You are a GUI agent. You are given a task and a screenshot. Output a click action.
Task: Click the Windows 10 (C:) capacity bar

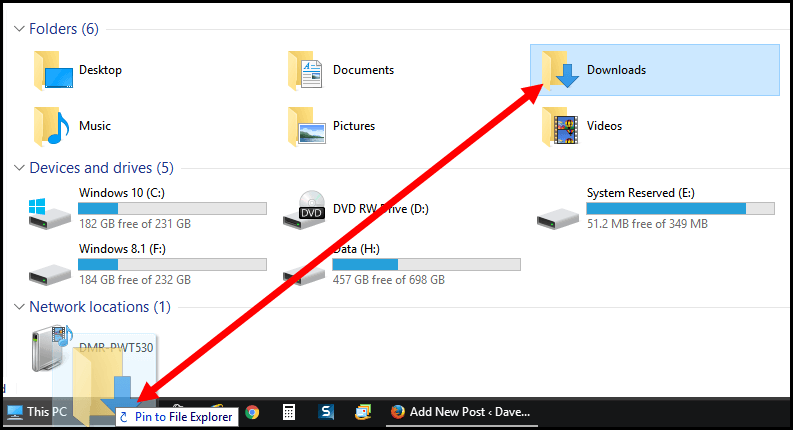(x=172, y=208)
